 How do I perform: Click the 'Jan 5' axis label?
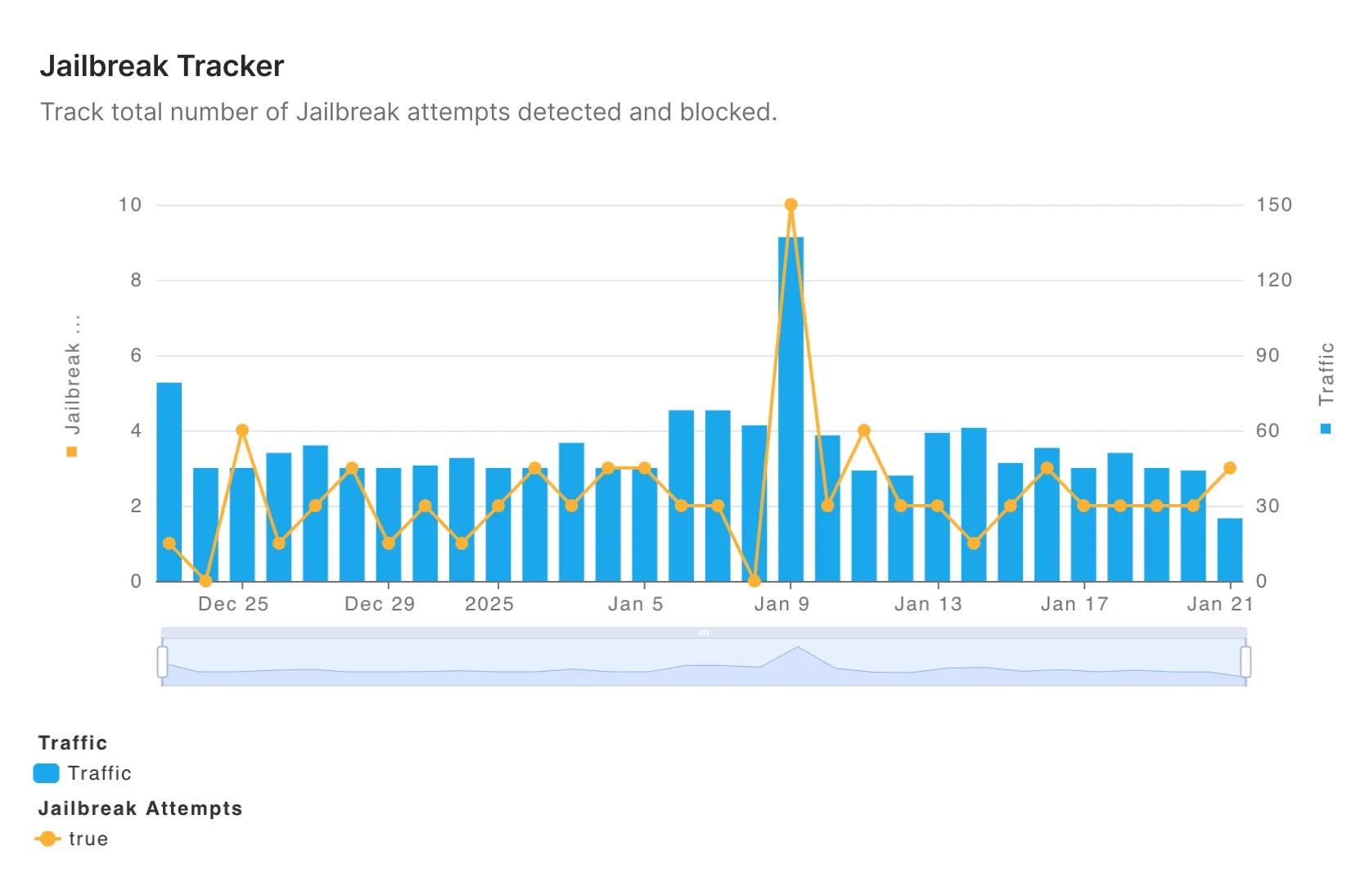636,604
